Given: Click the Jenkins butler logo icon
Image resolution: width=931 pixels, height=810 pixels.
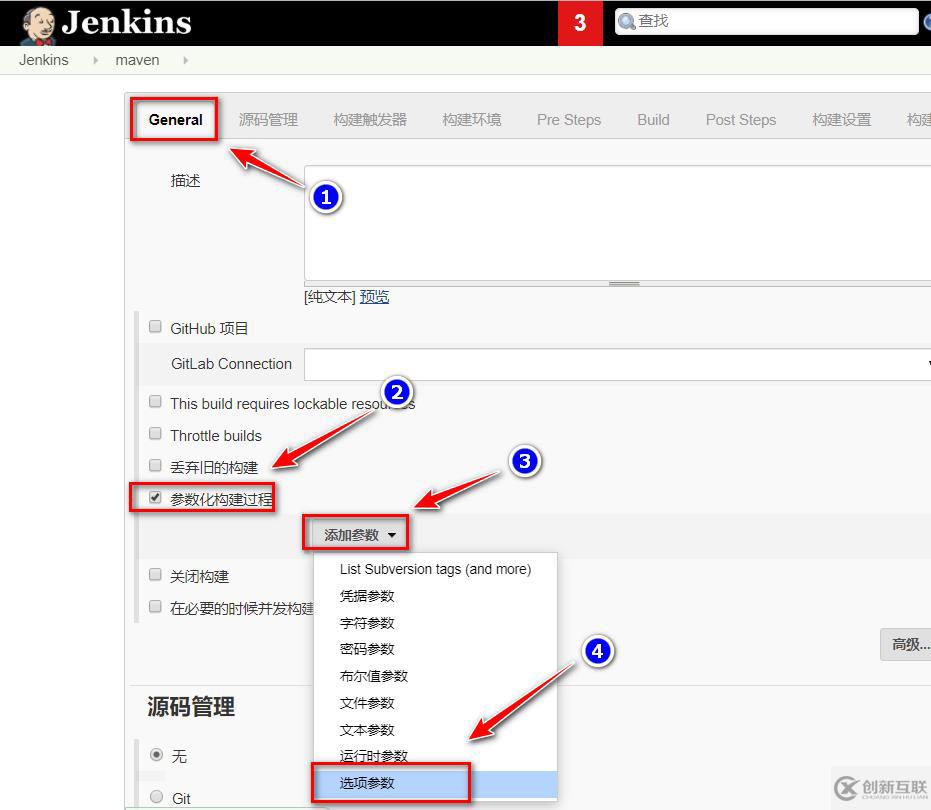Looking at the screenshot, I should (x=38, y=25).
